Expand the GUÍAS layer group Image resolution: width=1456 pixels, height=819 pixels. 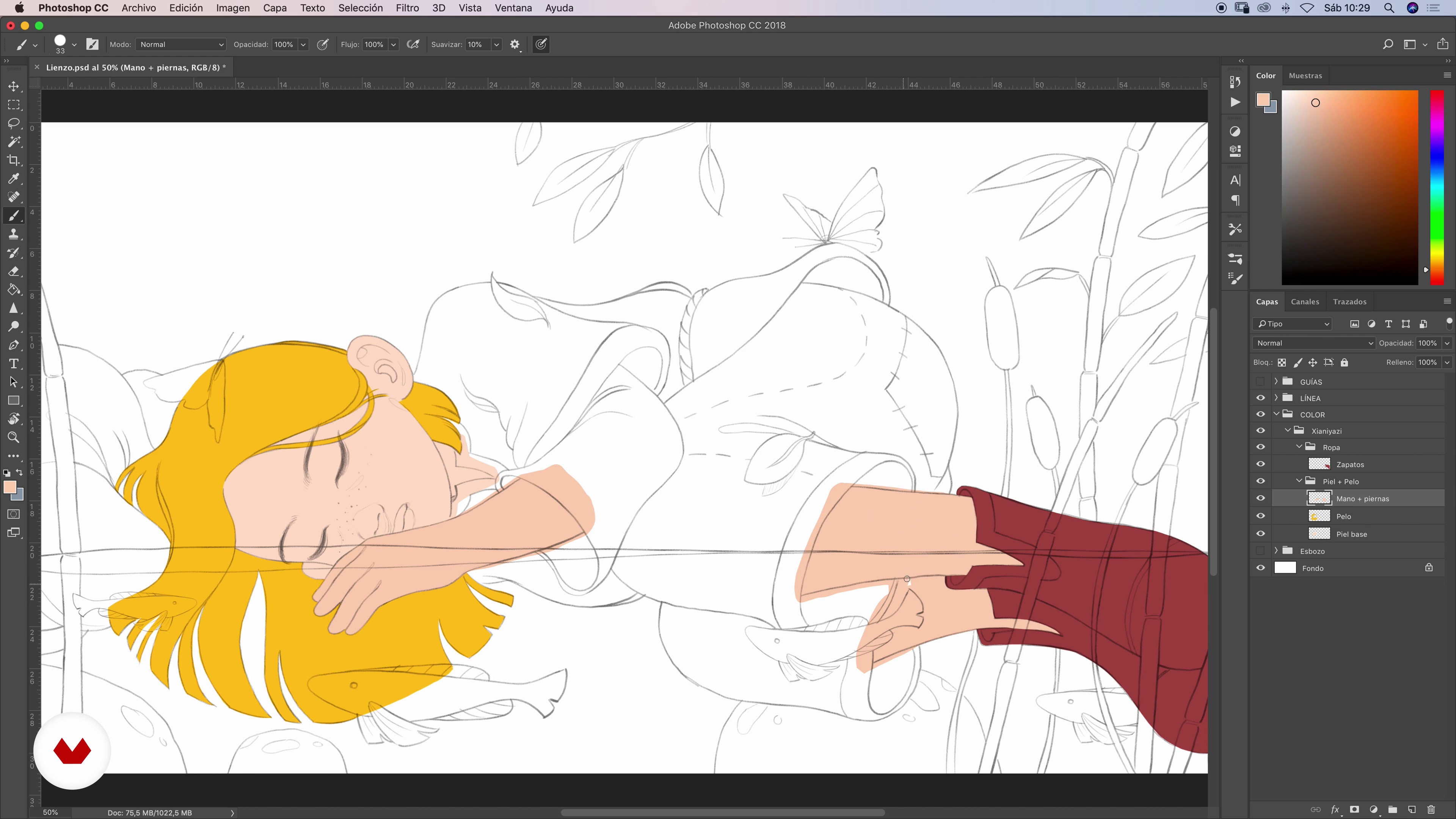tap(1276, 381)
